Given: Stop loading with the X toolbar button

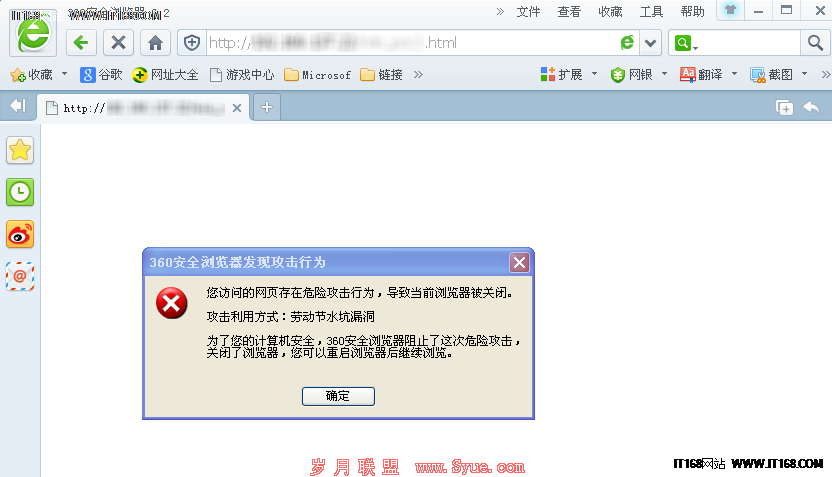Looking at the screenshot, I should pos(118,42).
